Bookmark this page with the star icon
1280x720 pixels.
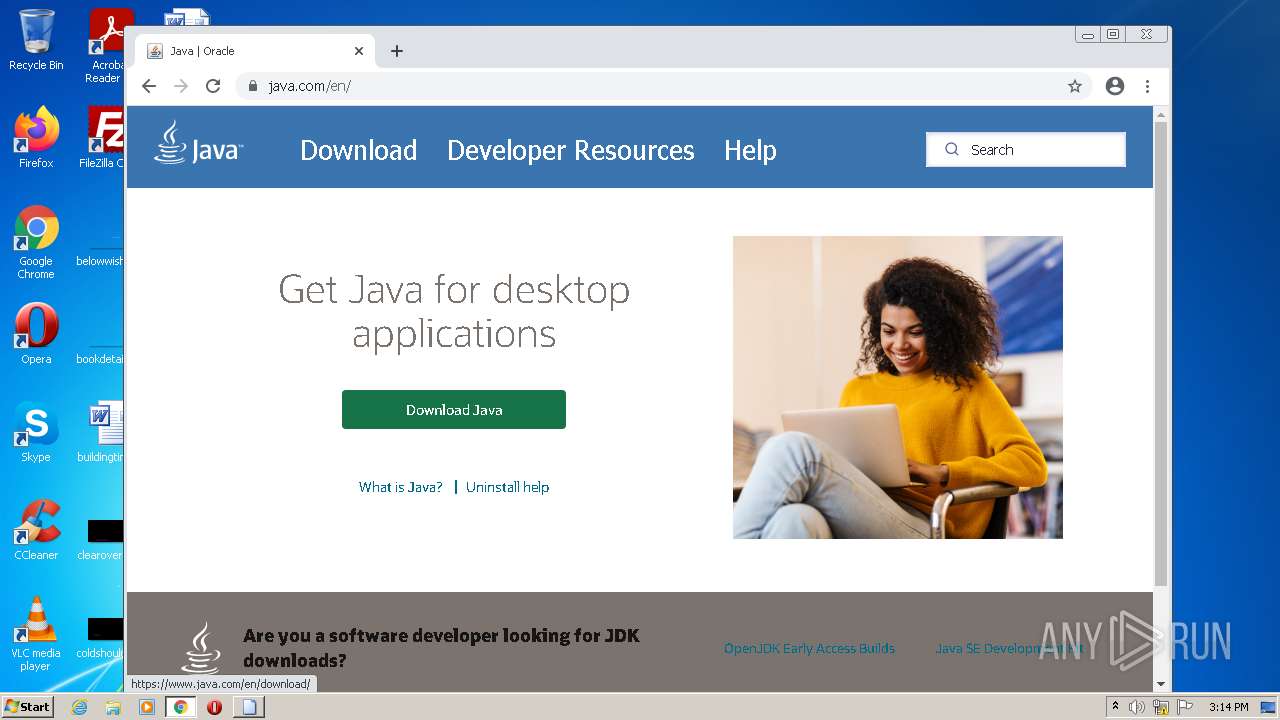1075,86
